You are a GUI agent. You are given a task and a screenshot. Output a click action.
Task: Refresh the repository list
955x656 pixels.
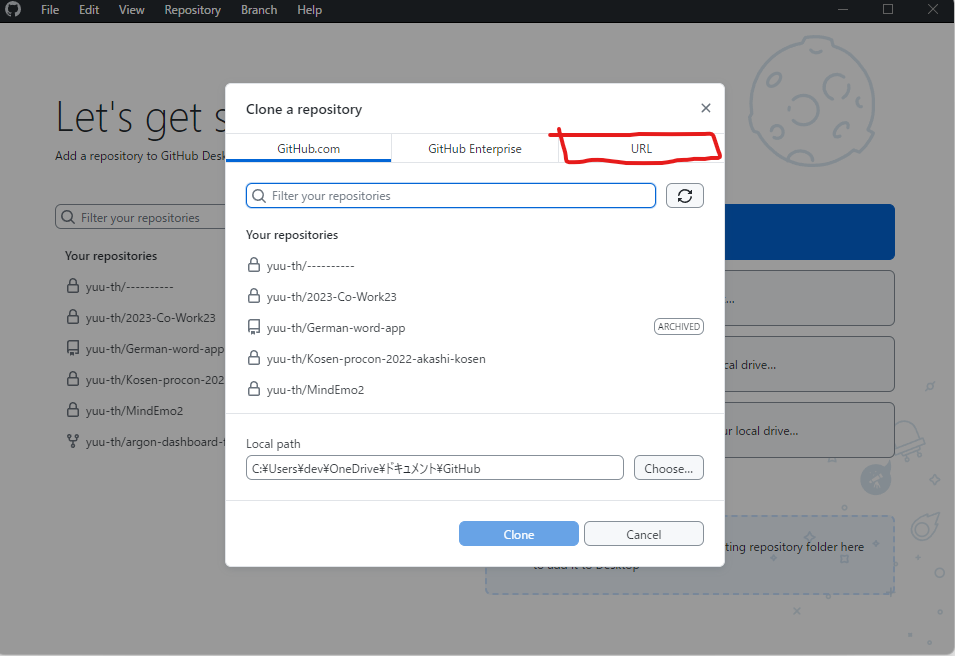pyautogui.click(x=685, y=196)
